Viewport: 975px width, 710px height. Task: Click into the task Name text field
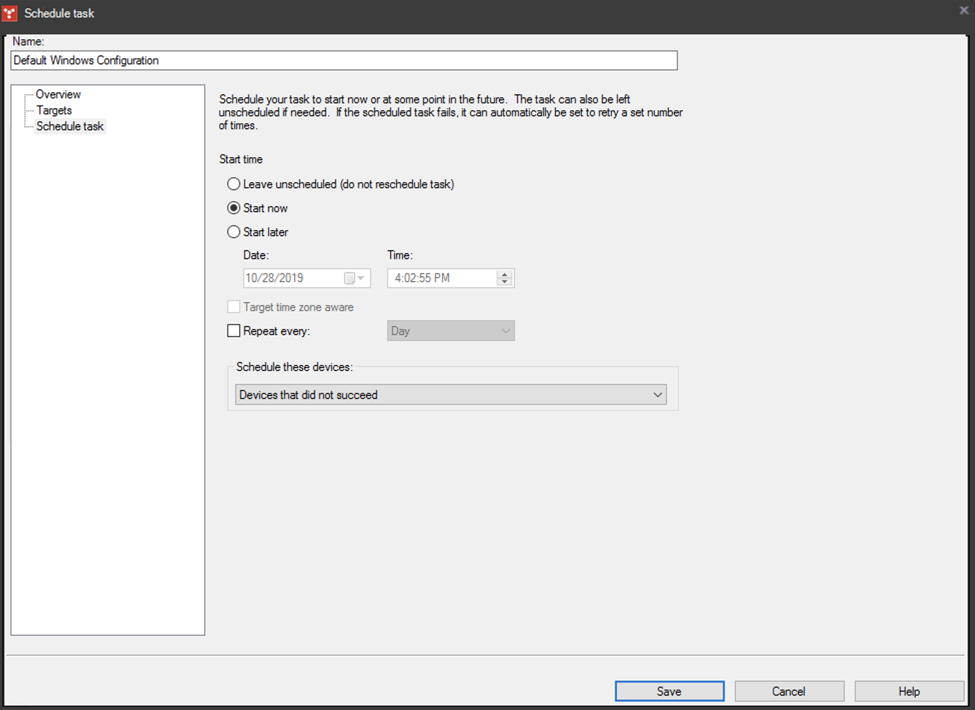(x=344, y=61)
